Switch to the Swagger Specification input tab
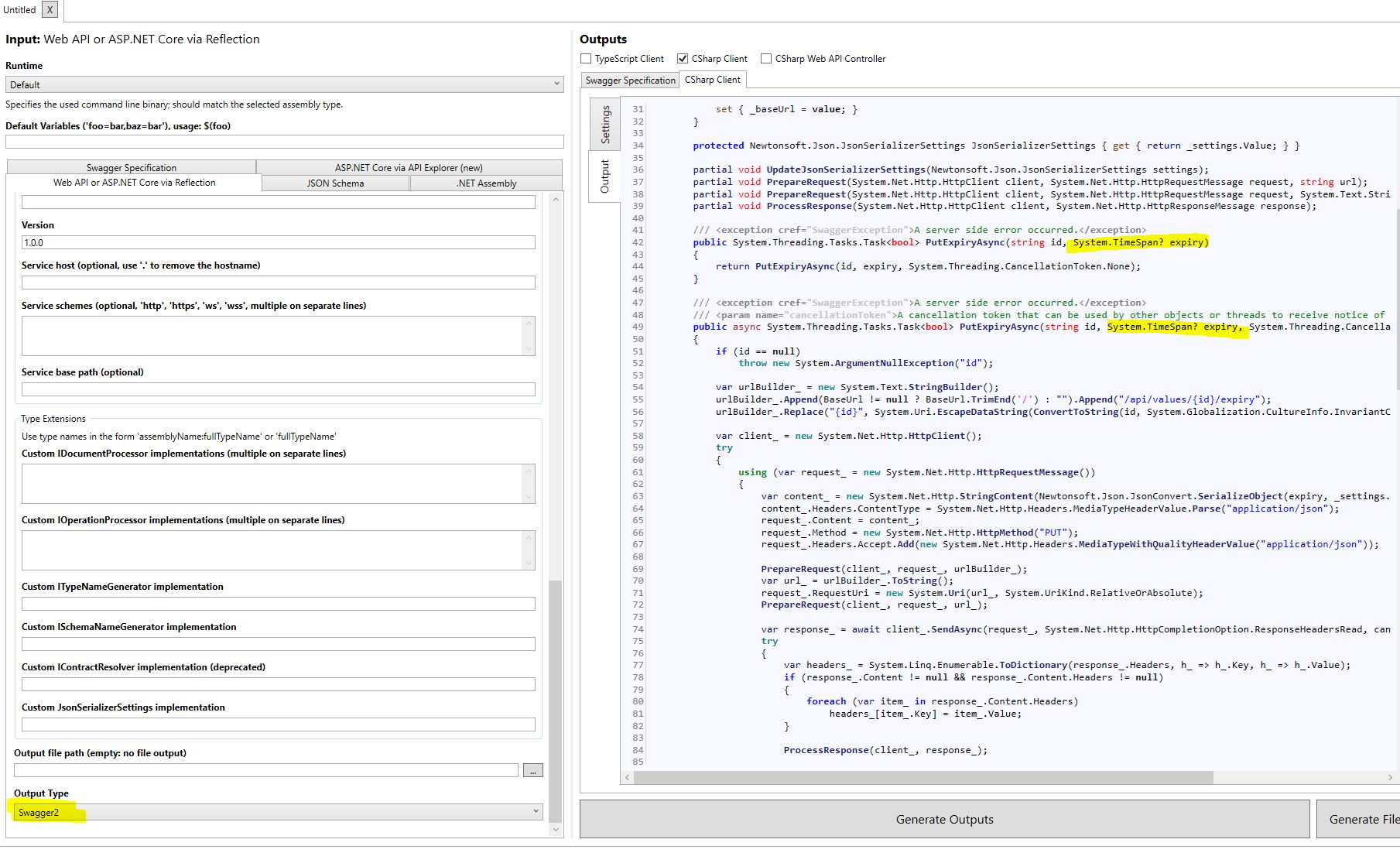Image resolution: width=1400 pixels, height=853 pixels. coord(132,167)
